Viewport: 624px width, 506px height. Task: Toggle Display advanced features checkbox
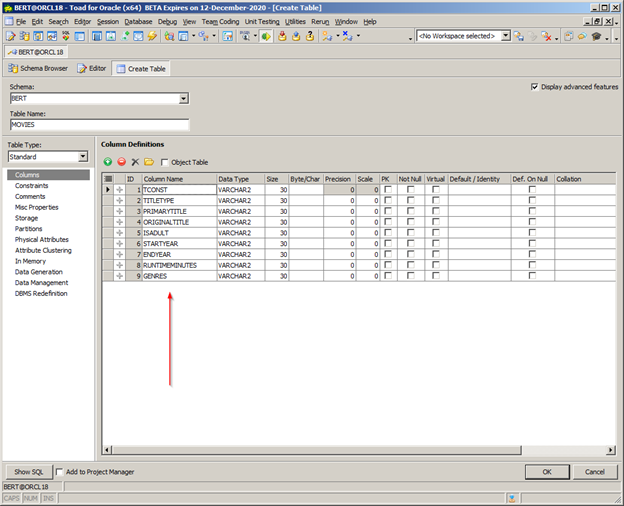click(535, 87)
